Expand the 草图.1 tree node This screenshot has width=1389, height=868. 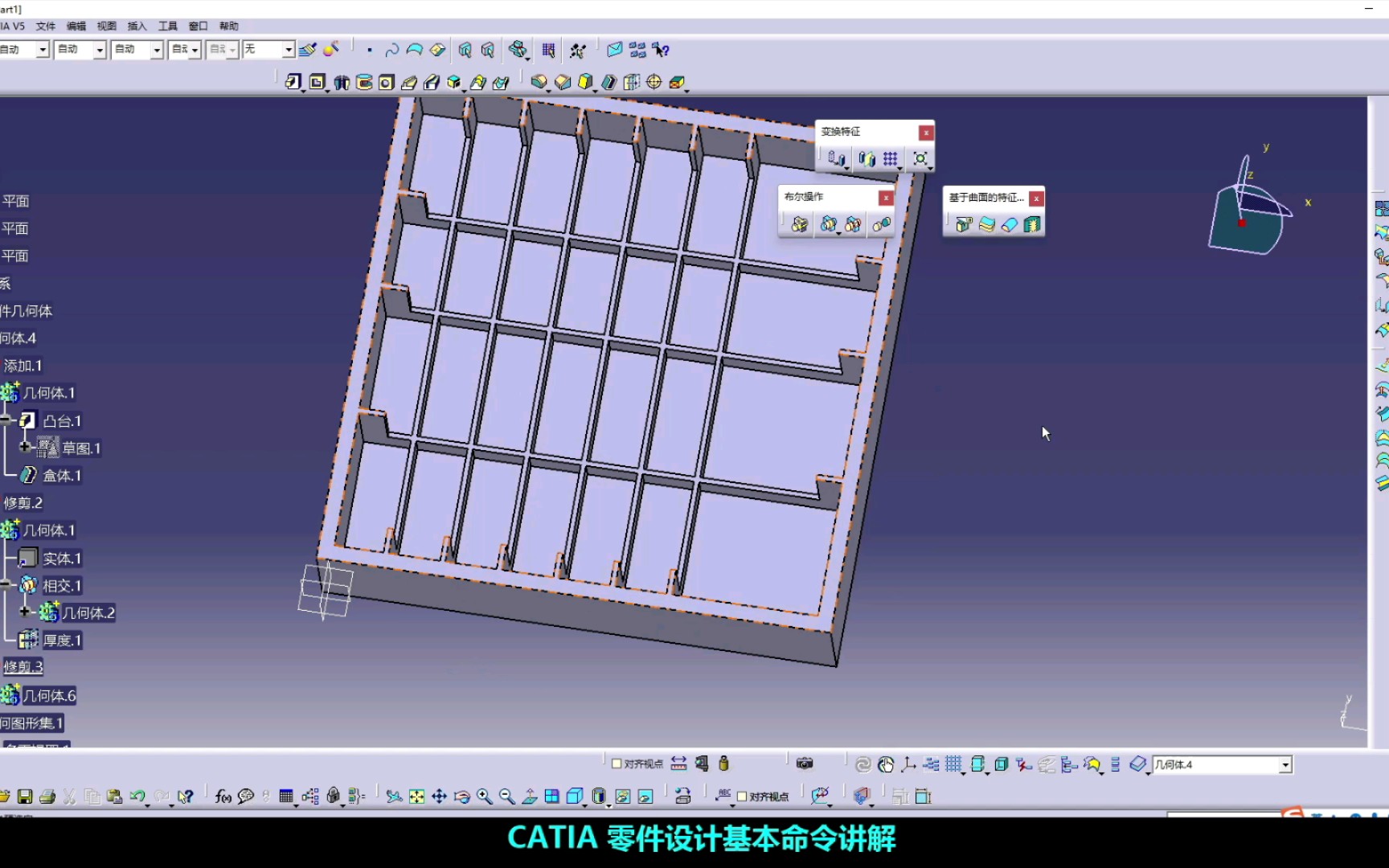pyautogui.click(x=25, y=447)
